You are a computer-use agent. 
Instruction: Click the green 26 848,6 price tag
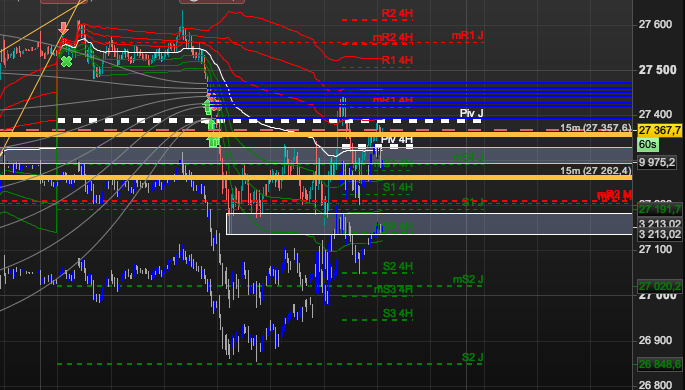660,364
